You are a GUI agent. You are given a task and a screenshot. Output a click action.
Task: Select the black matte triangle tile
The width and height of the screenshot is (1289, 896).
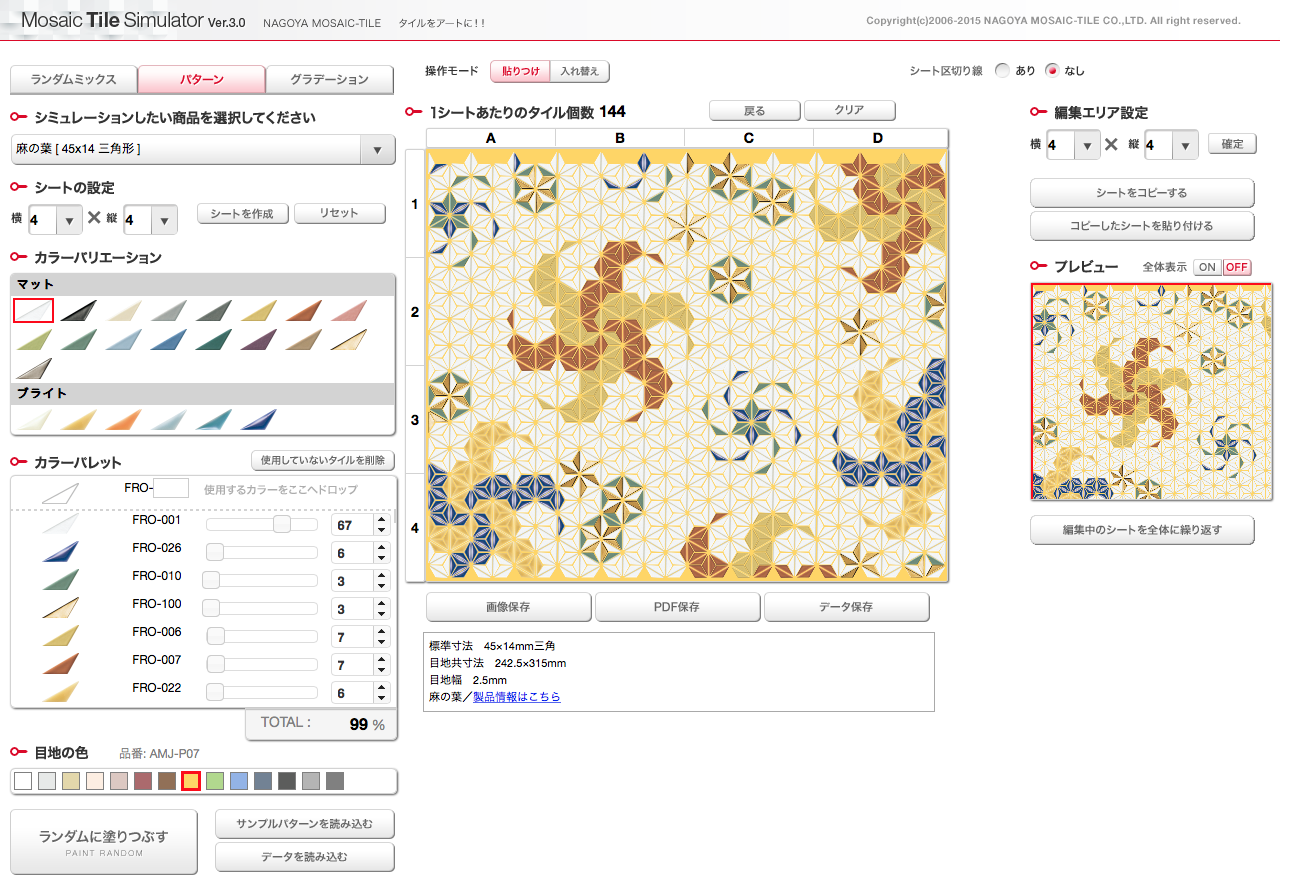point(77,311)
